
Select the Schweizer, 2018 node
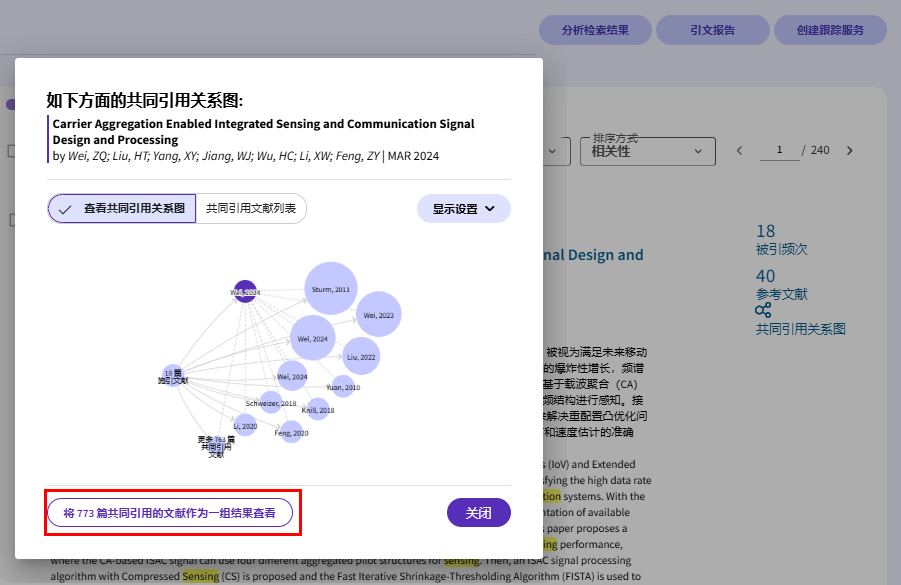point(271,403)
